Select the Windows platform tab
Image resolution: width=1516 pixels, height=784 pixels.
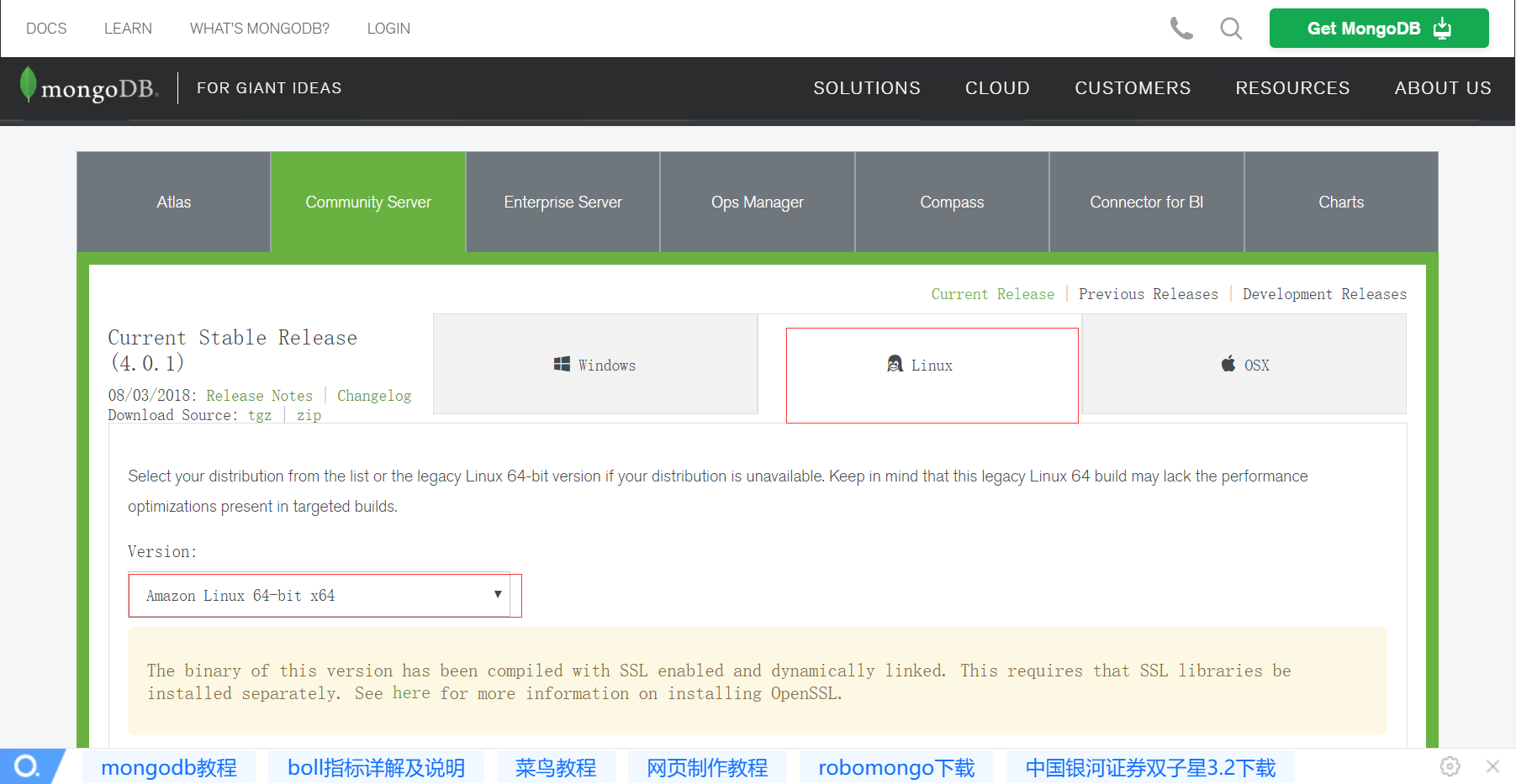[x=595, y=364]
